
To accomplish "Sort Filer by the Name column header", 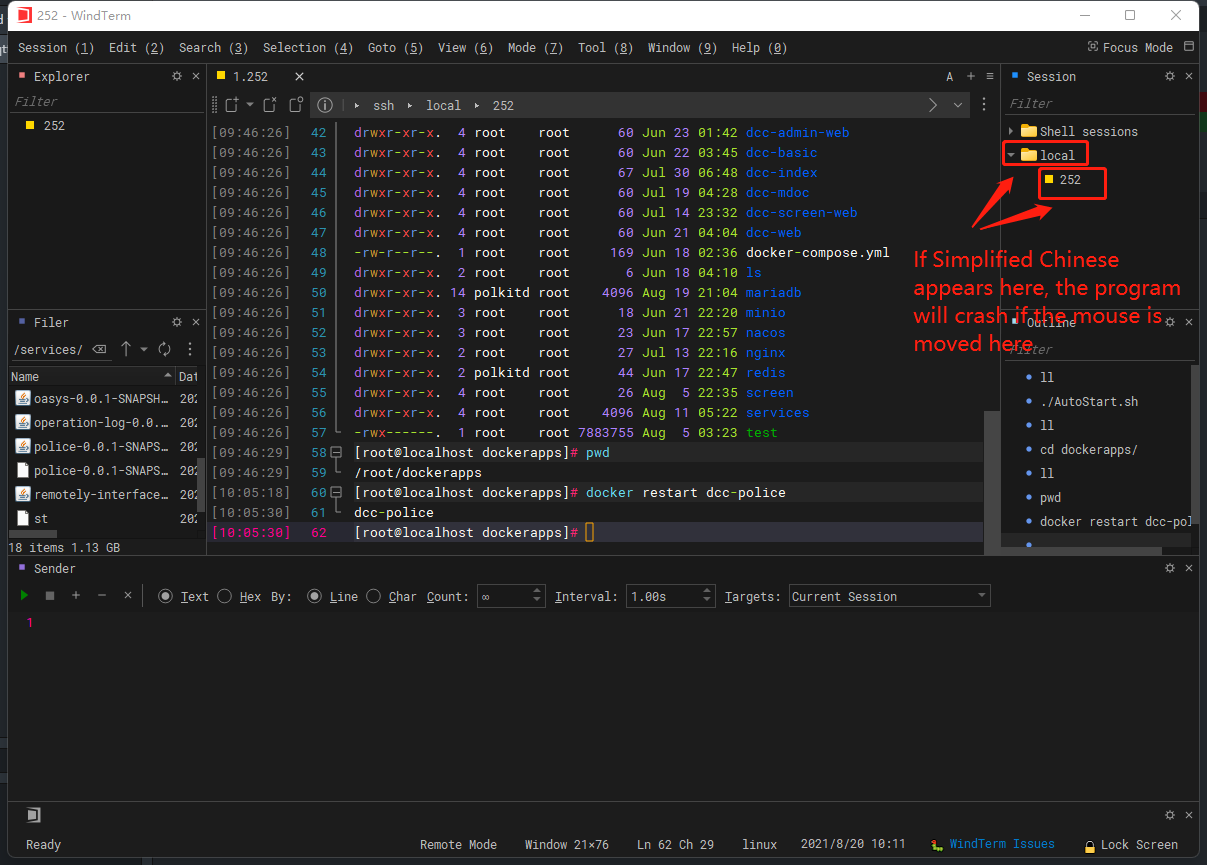I will click(x=91, y=376).
